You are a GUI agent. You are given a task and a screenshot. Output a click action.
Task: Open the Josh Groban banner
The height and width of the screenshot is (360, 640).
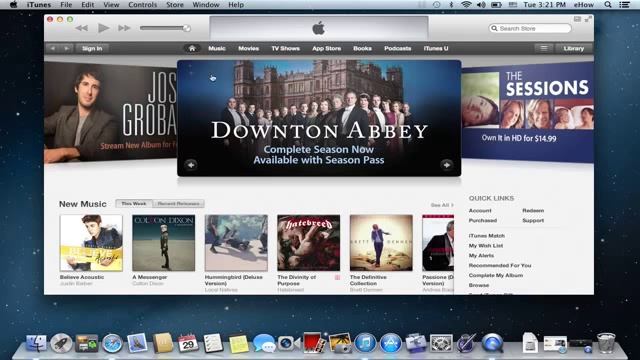click(111, 112)
